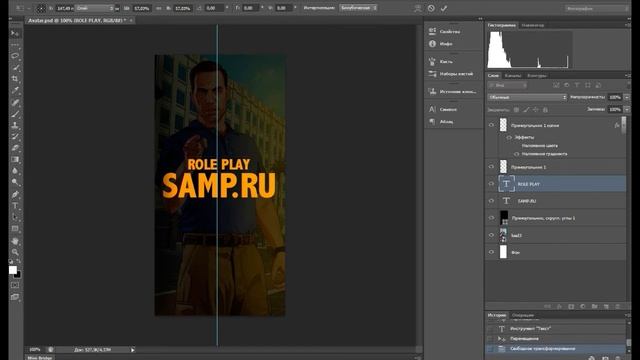Select the Инструмент Текст history state
Image resolution: width=640 pixels, height=360 pixels.
(556, 329)
